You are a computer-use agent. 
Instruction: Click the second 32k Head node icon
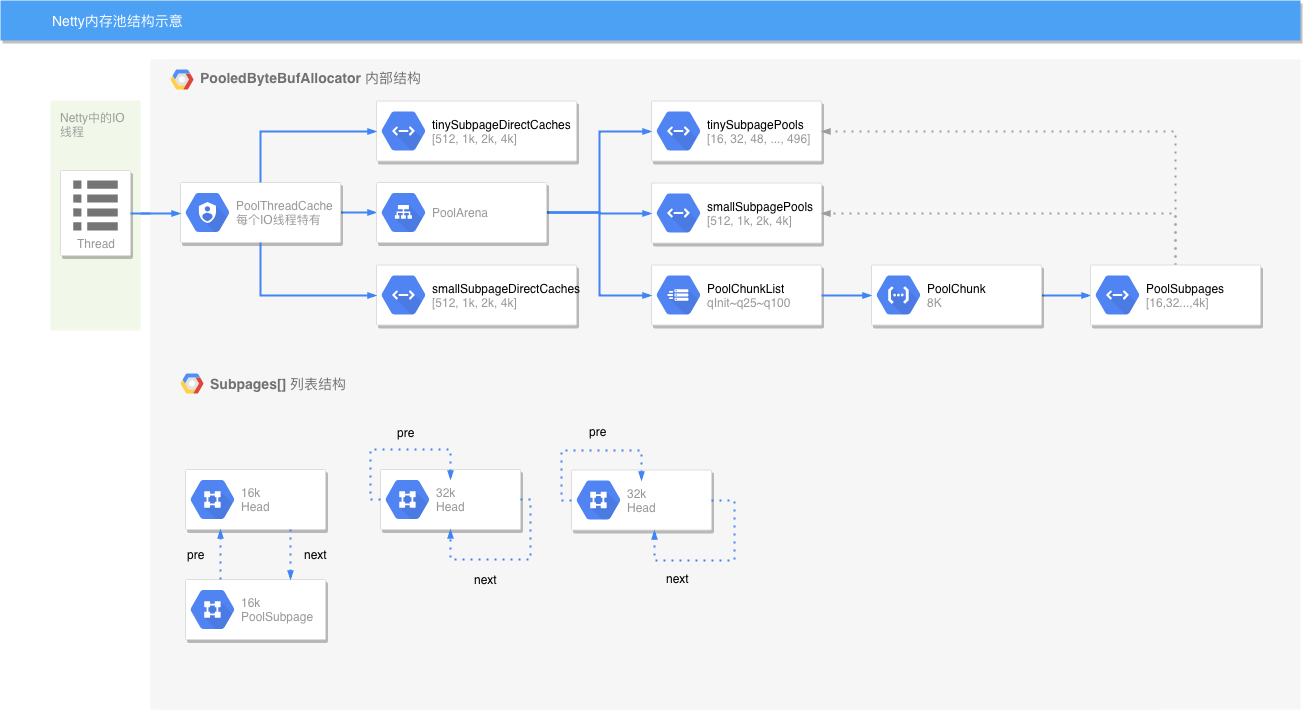598,500
